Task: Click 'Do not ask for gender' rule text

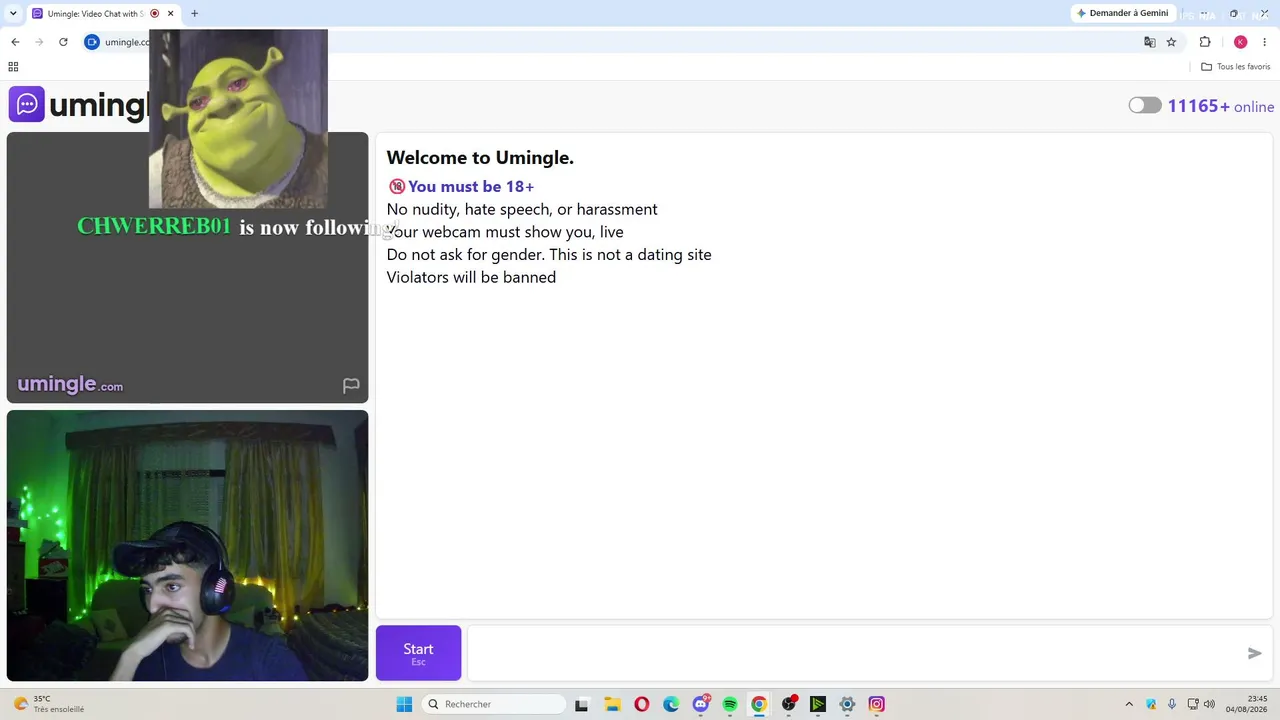Action: point(549,254)
